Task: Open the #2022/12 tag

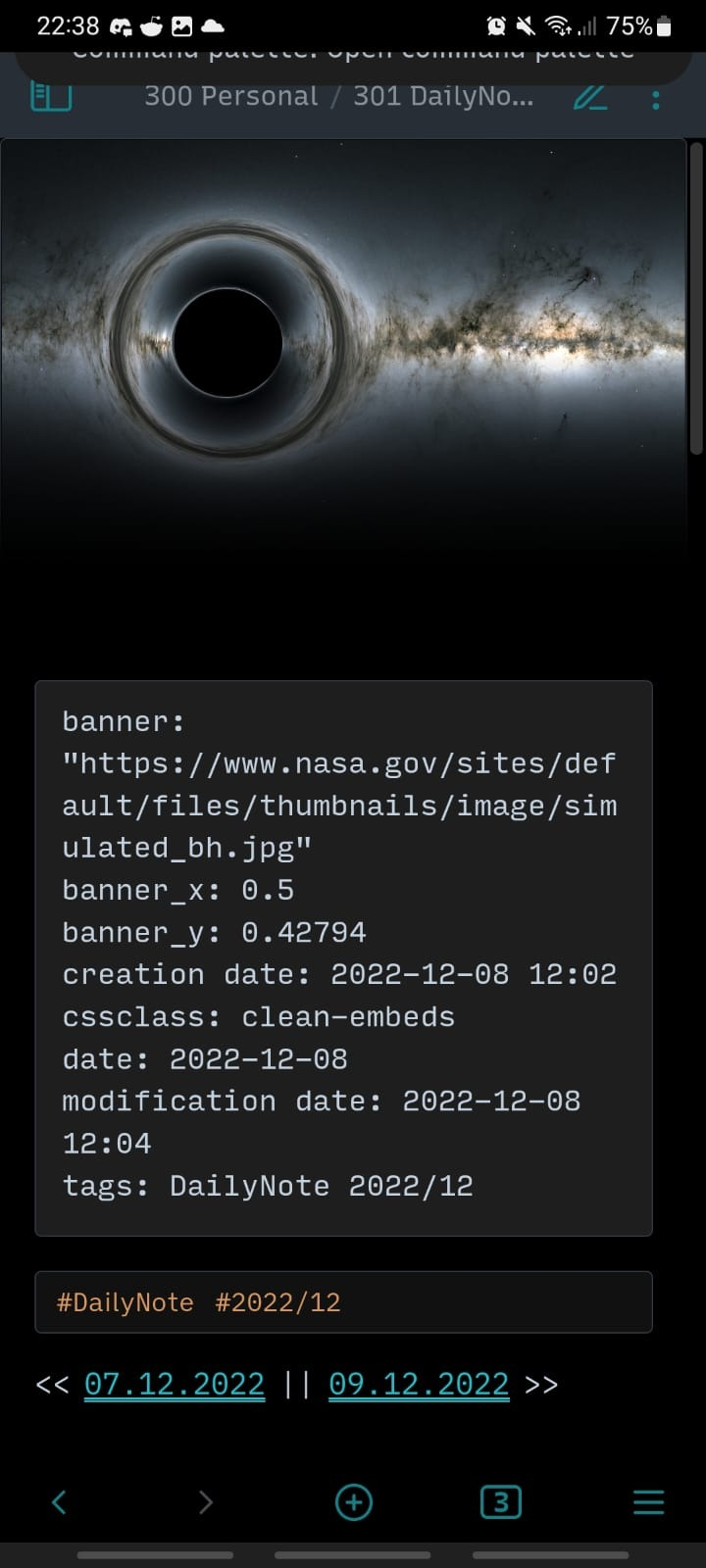Action: coord(277,1302)
